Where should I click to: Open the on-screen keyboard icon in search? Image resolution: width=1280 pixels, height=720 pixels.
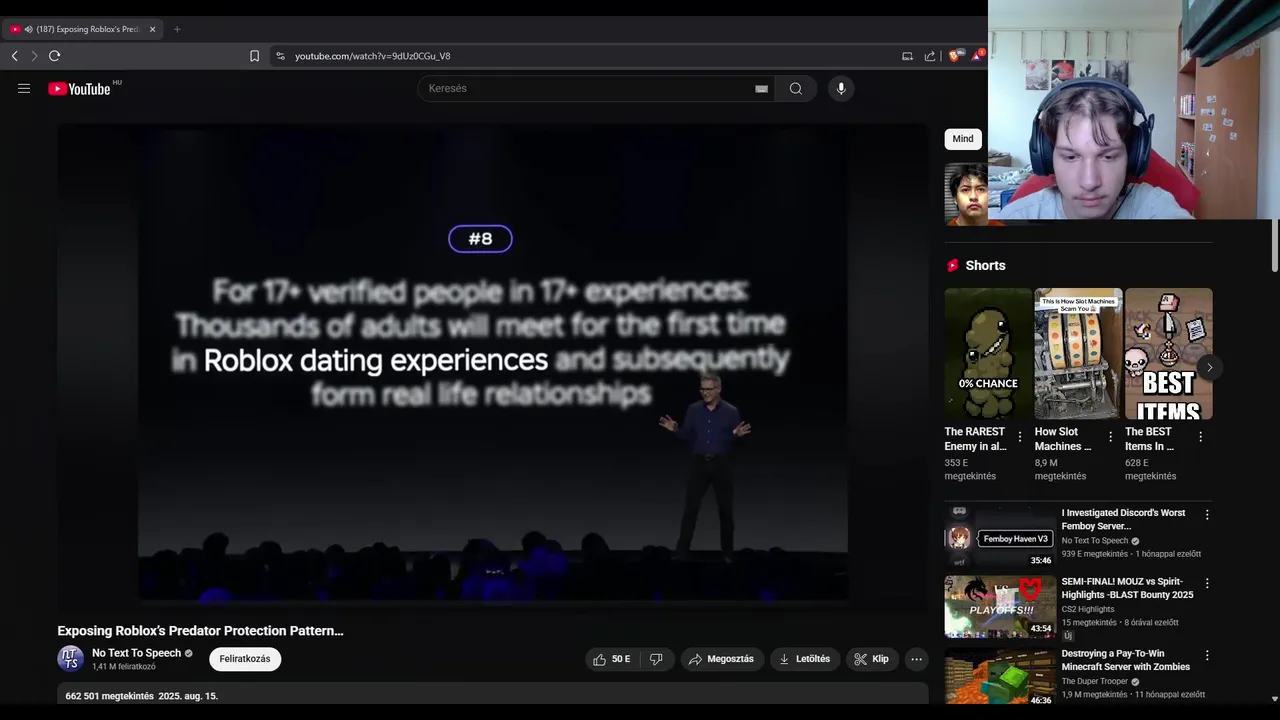[761, 88]
